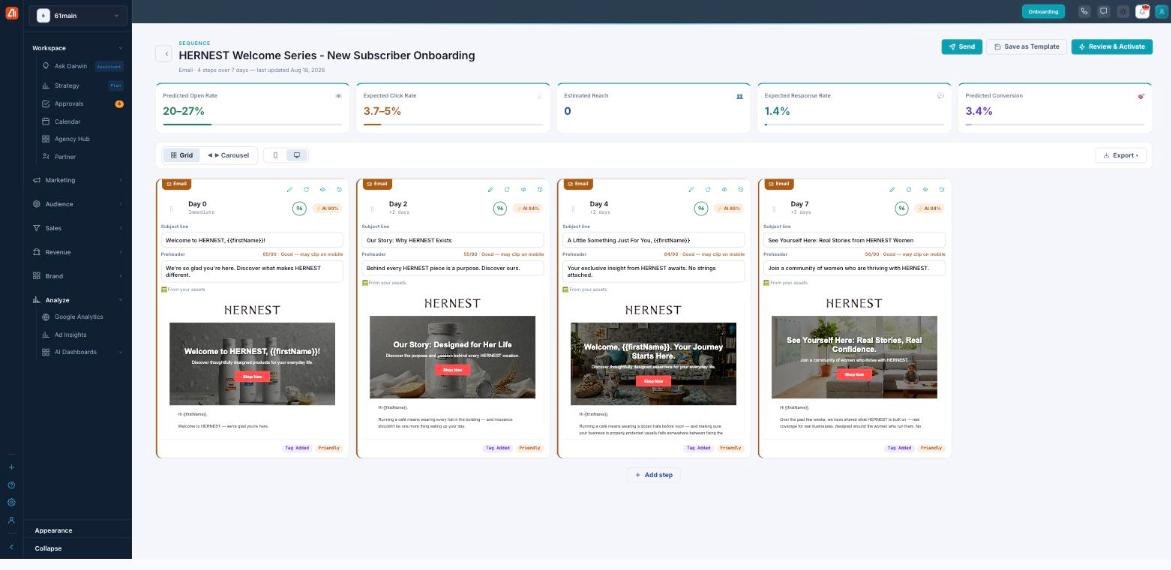Edit the Day 0 email with pencil icon
Screen dimensions: 1171x570
[x=290, y=190]
